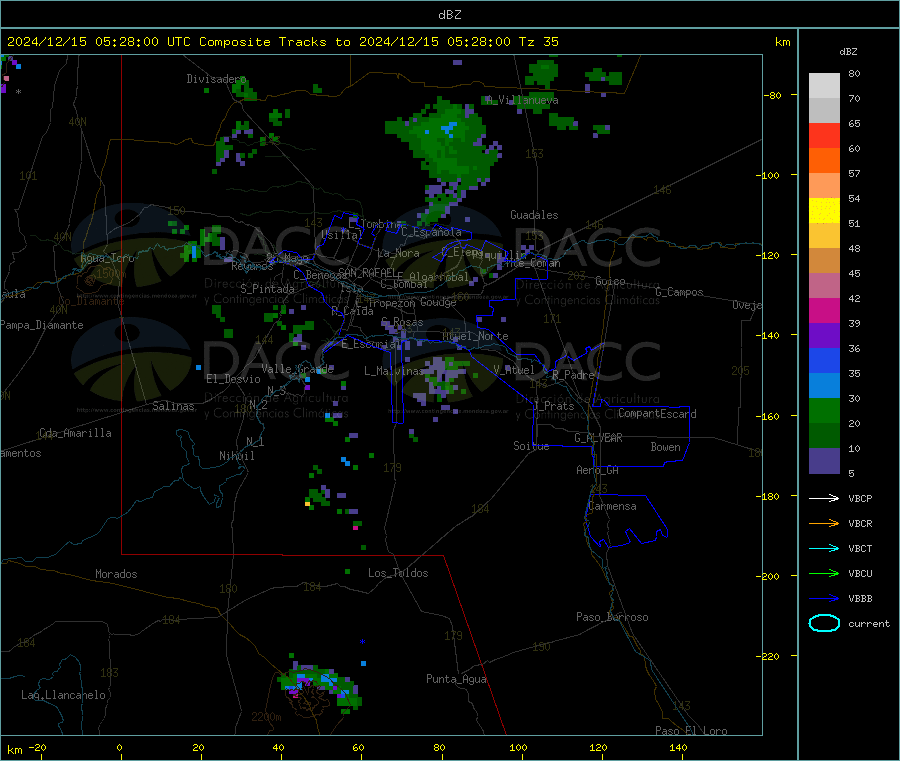900x761 pixels.
Task: Click the Bowen map label
Action: [x=665, y=447]
